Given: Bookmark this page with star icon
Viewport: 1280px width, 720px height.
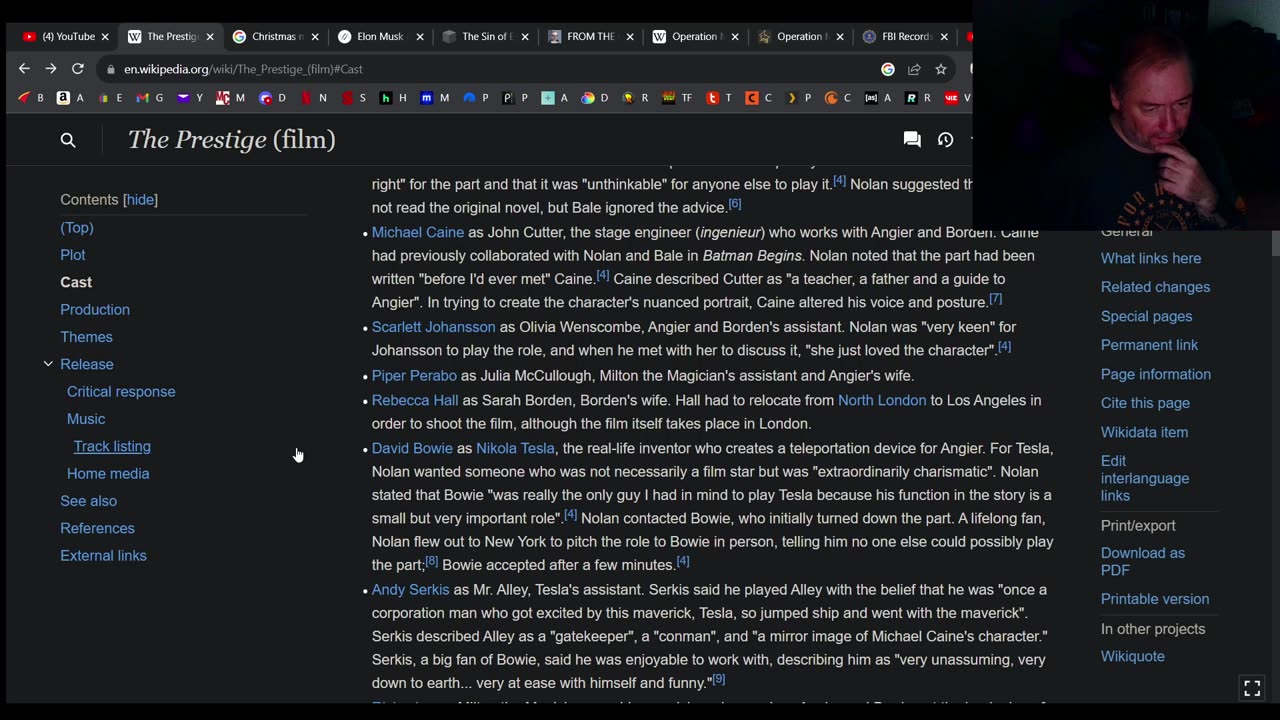Looking at the screenshot, I should (x=941, y=69).
